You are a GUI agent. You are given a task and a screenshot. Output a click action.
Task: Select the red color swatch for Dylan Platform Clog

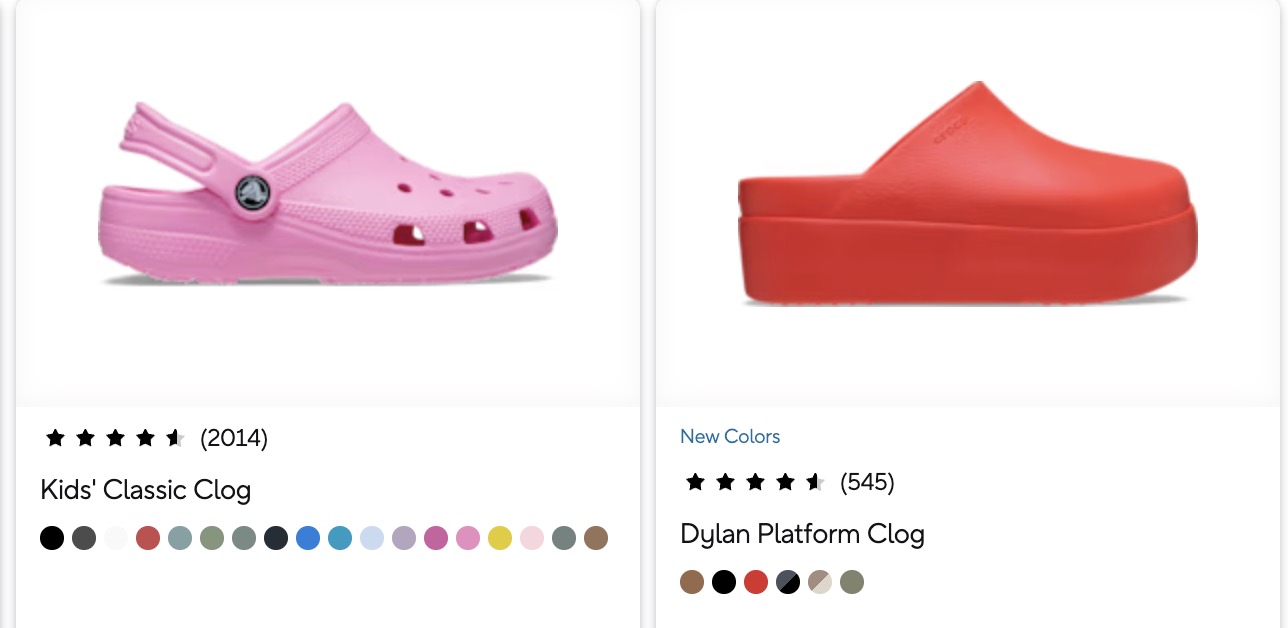pos(756,582)
